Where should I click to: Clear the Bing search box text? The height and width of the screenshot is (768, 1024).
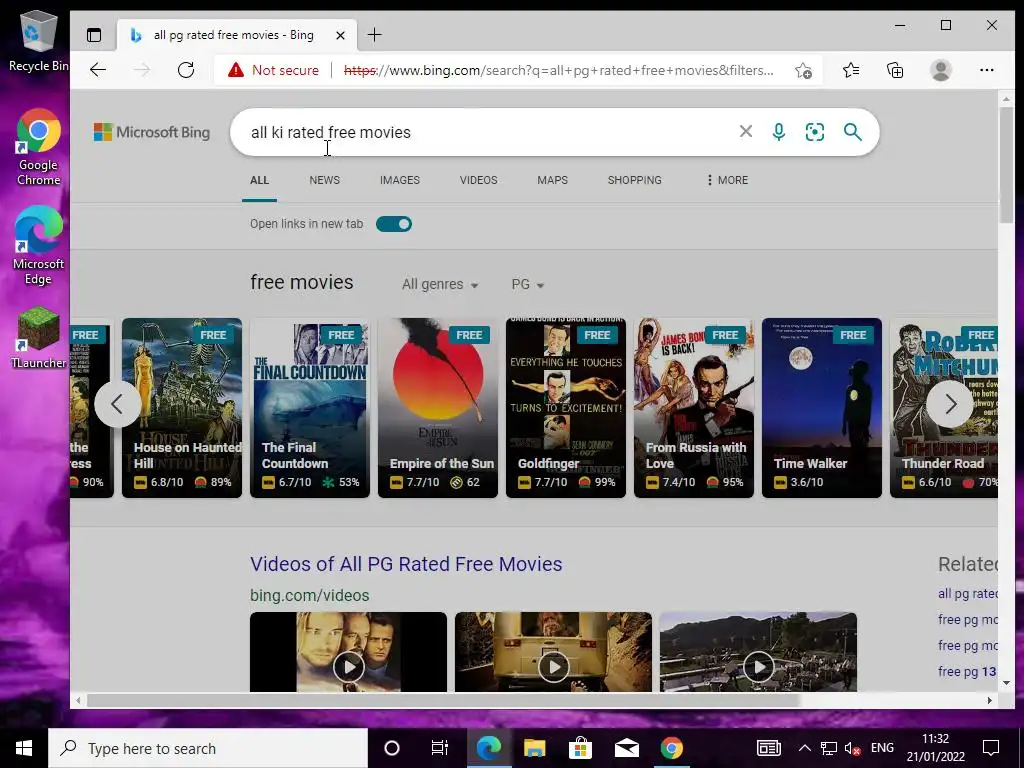pyautogui.click(x=746, y=132)
